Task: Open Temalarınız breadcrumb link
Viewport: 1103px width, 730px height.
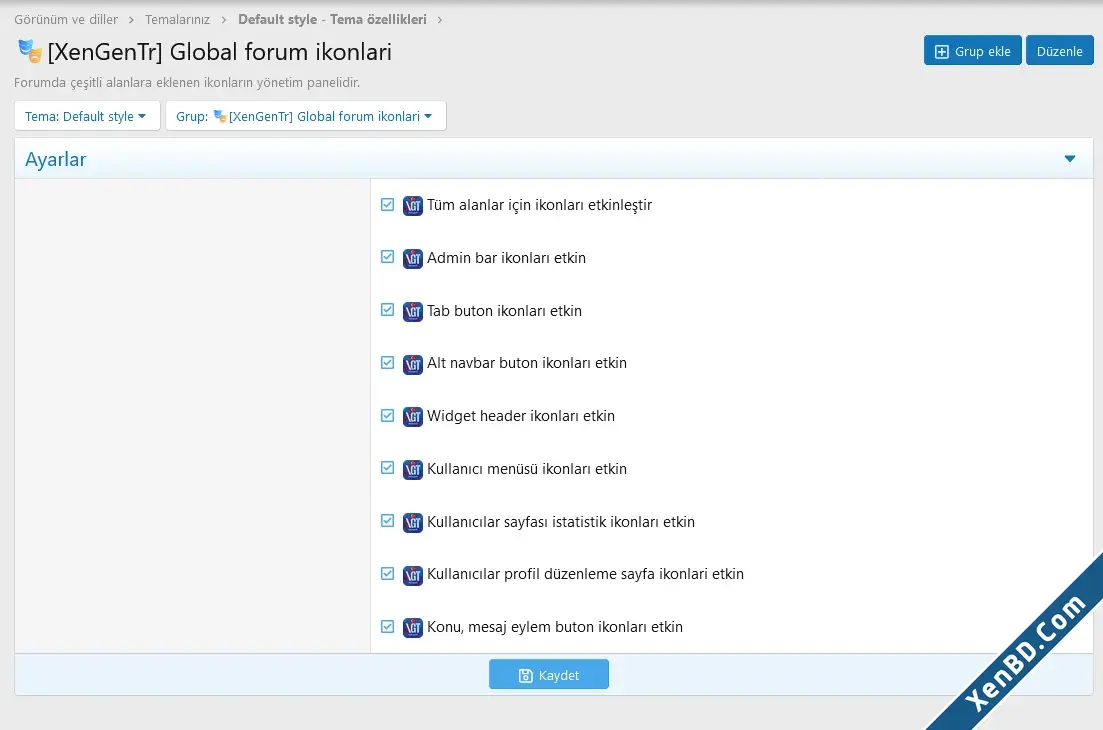Action: (177, 20)
